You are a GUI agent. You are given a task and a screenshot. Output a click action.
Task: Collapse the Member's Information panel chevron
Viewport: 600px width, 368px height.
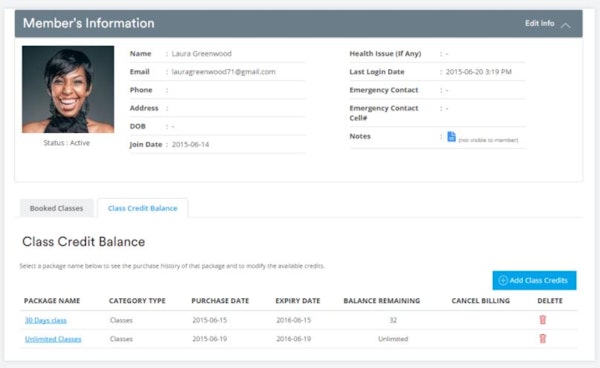pos(566,26)
